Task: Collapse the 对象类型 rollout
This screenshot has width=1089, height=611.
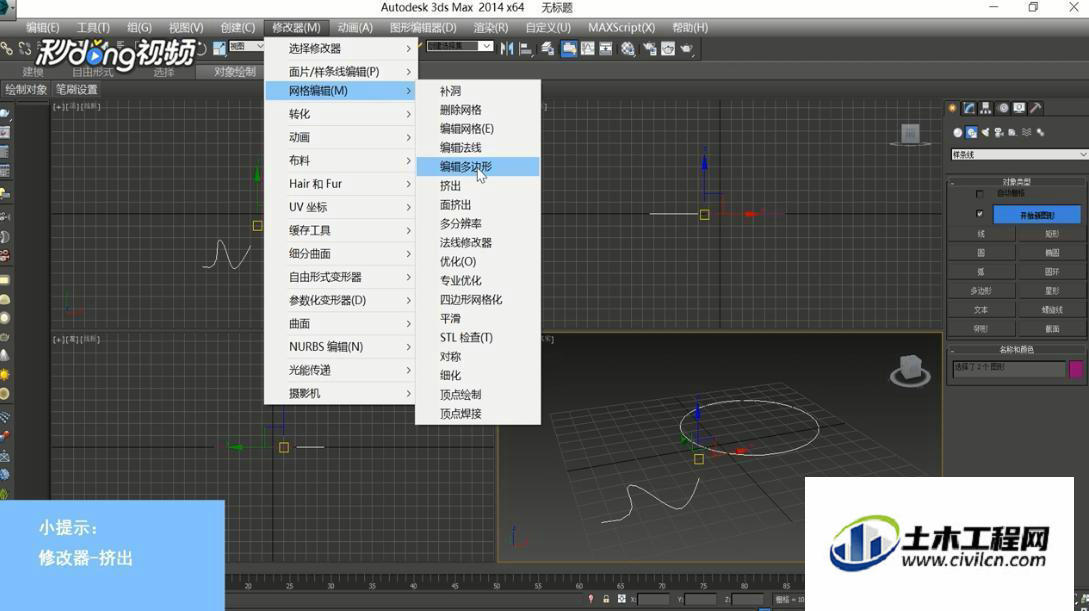Action: pyautogui.click(x=1016, y=182)
